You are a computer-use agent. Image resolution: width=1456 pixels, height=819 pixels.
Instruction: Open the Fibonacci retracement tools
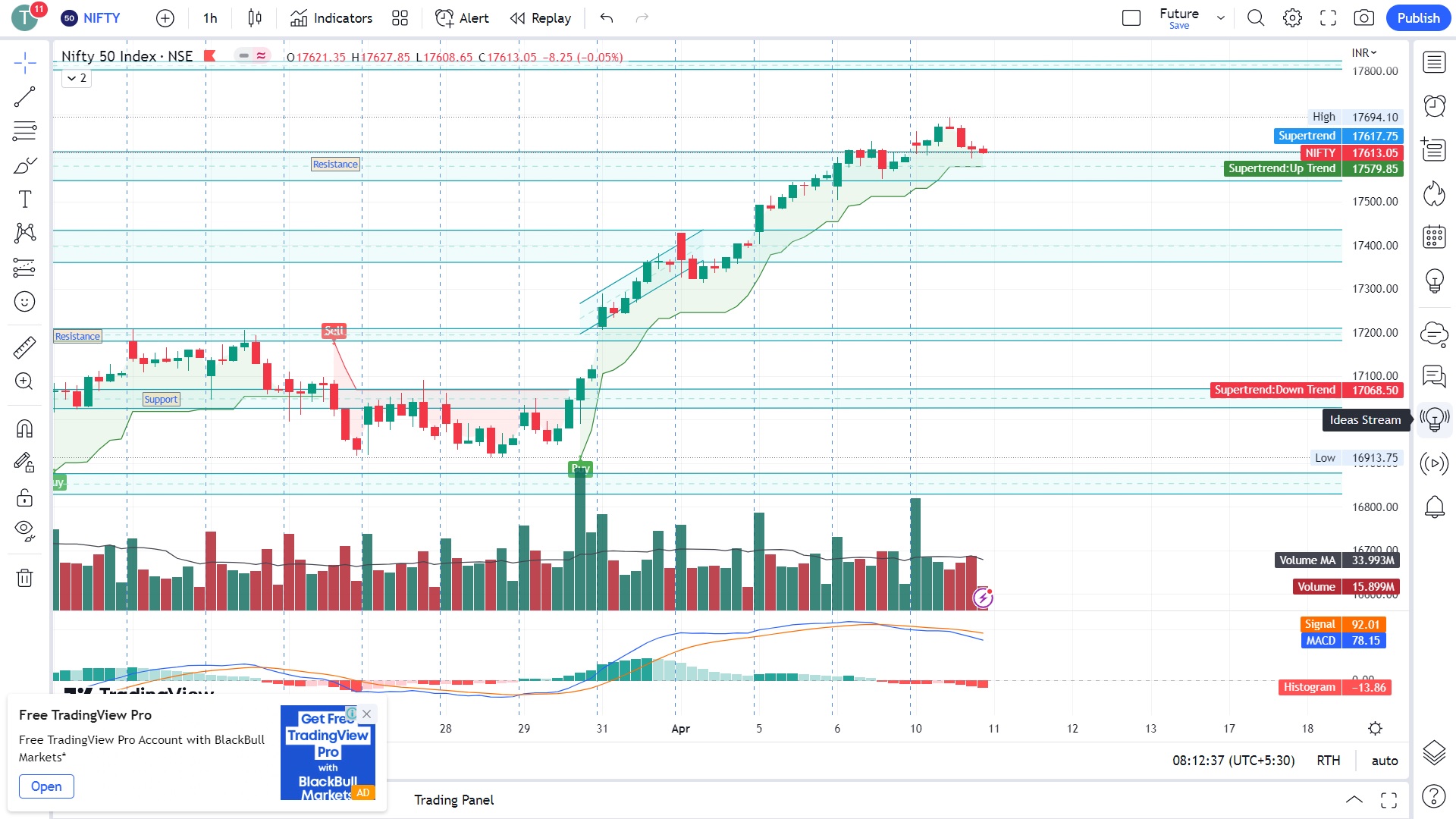coord(25,131)
